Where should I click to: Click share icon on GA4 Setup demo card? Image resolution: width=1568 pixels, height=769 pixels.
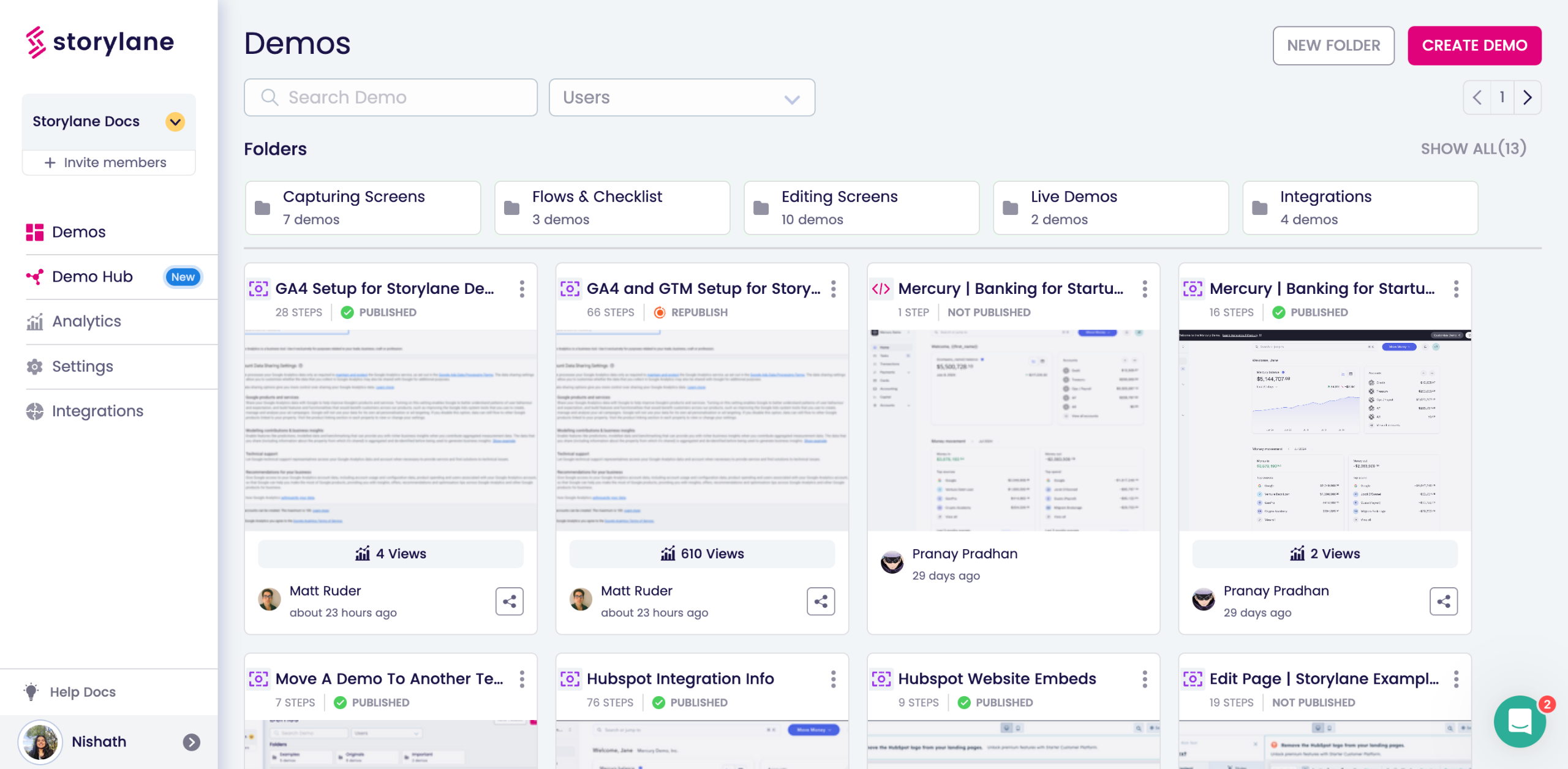coord(509,601)
